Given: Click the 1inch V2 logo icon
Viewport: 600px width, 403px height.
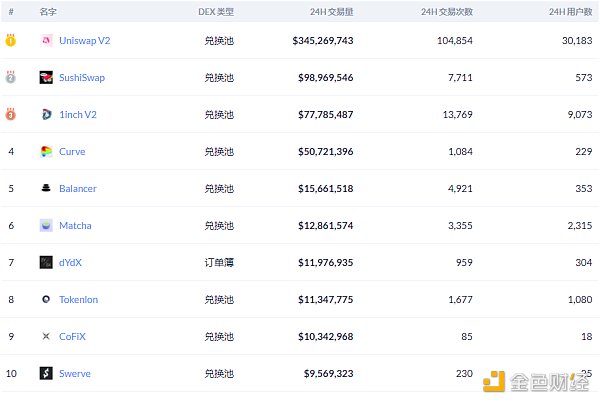Looking at the screenshot, I should coord(46,114).
